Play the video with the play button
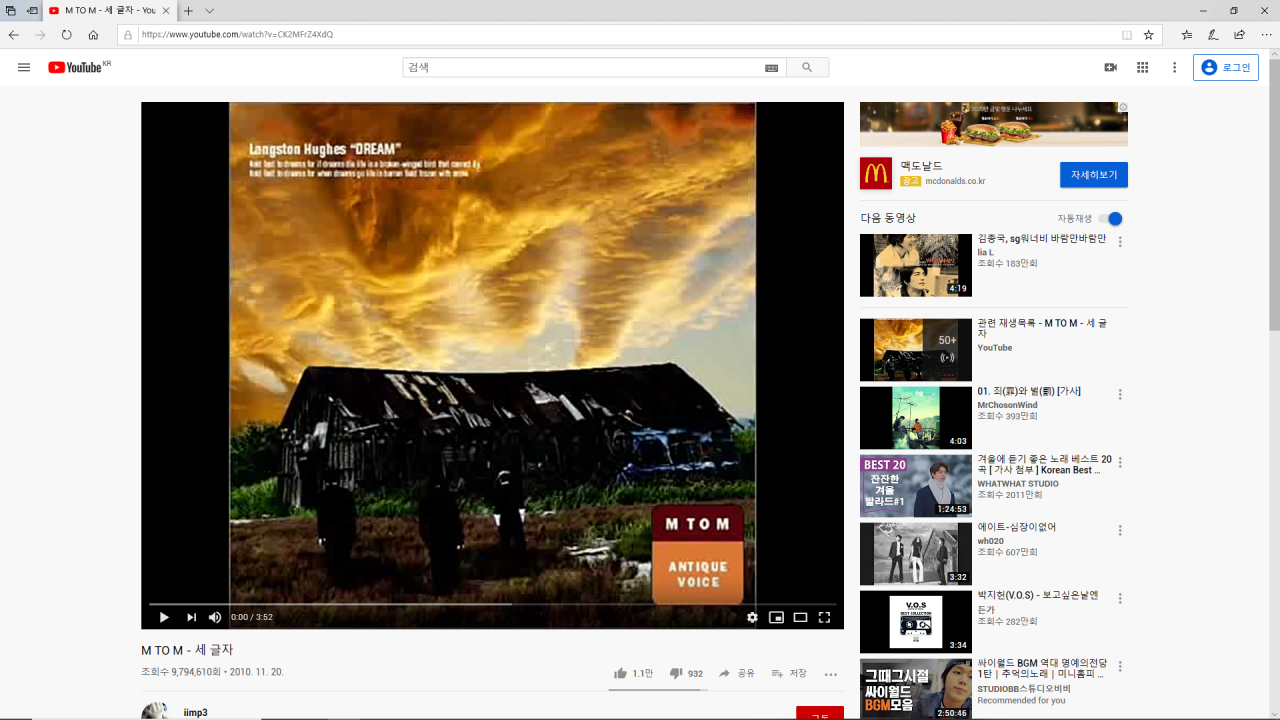Image resolution: width=1280 pixels, height=720 pixels. (x=164, y=617)
